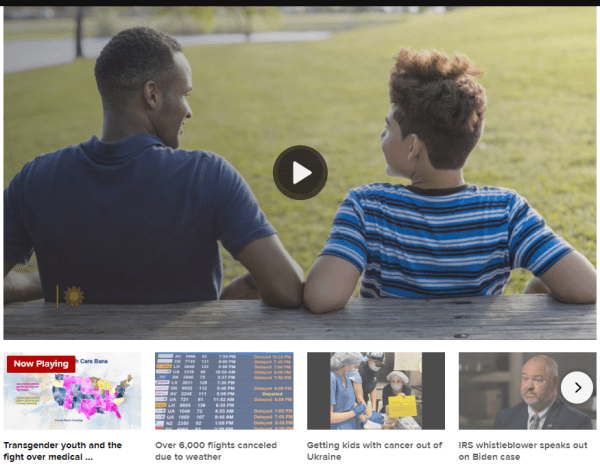
Task: Click the black bar above the video player
Action: click(300, 3)
